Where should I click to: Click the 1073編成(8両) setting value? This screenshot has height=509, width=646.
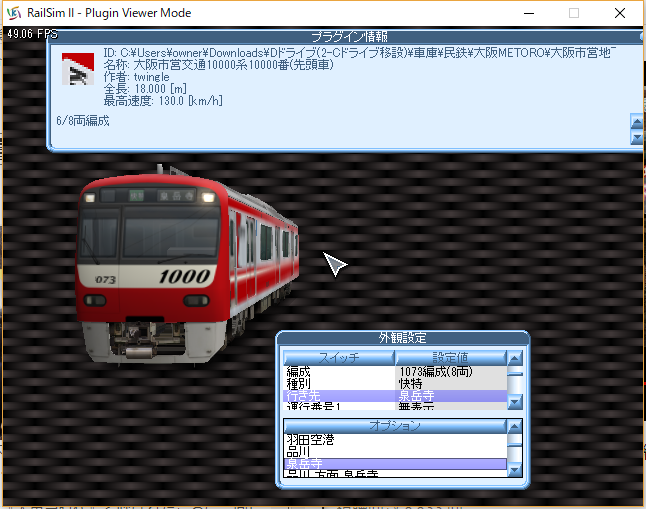click(436, 372)
